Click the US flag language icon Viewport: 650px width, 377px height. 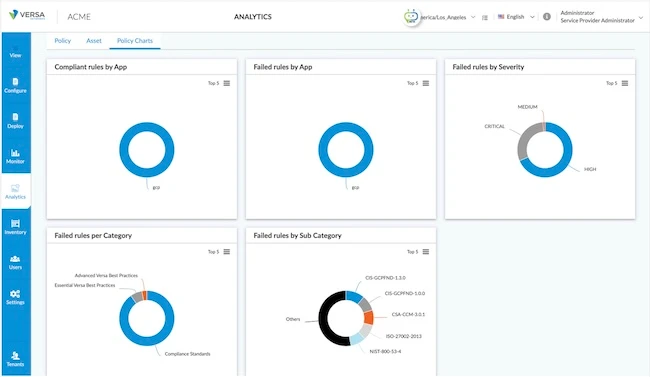click(501, 17)
